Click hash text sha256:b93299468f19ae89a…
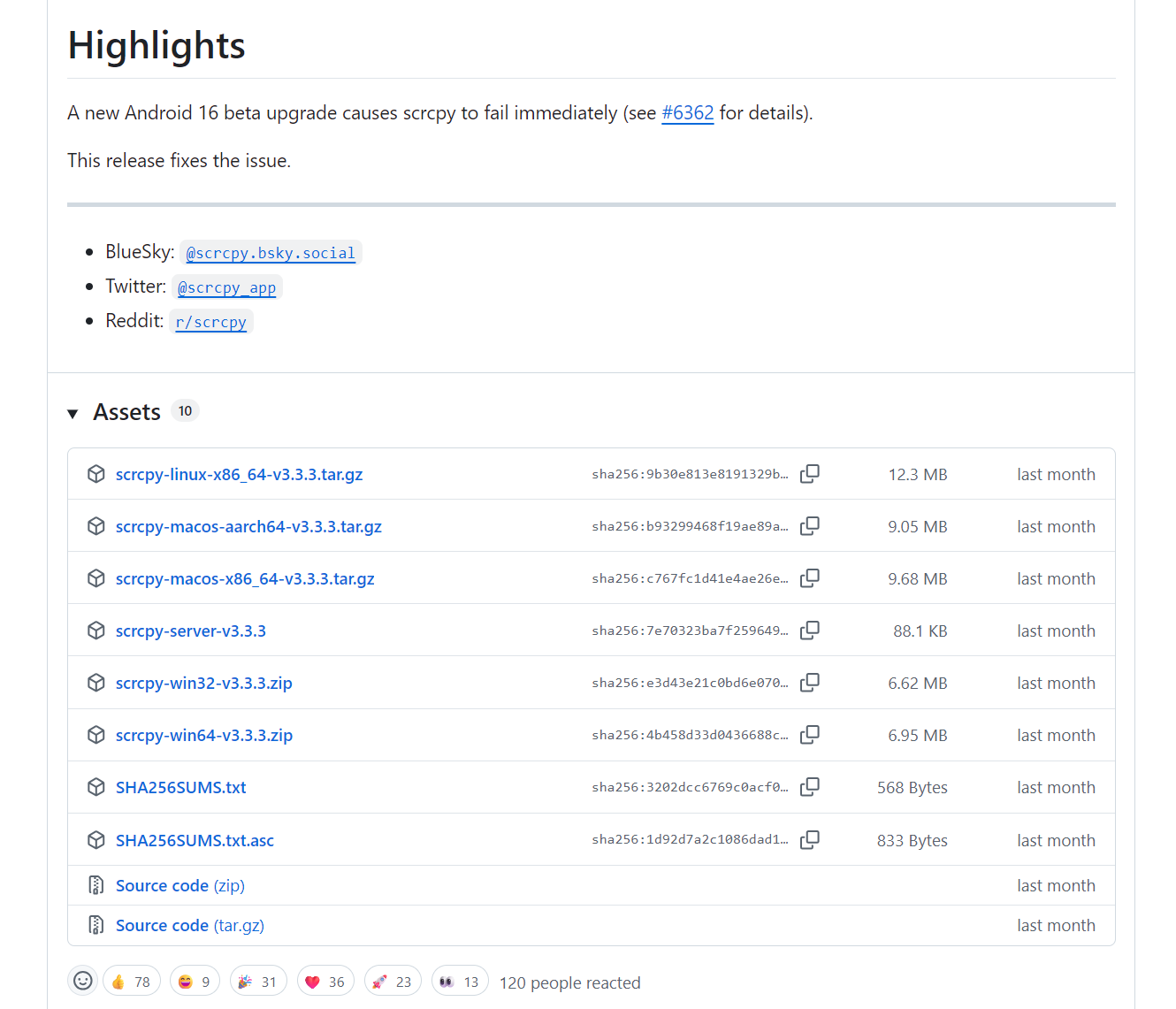Image resolution: width=1176 pixels, height=1009 pixels. (690, 527)
